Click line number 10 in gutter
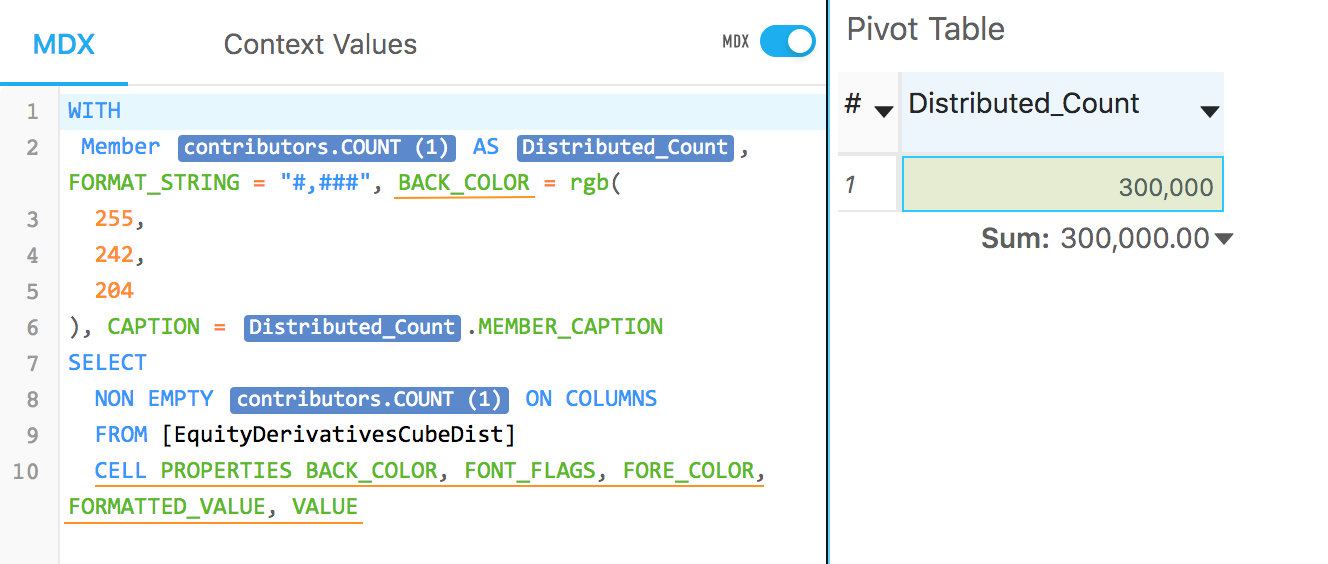 coord(27,471)
